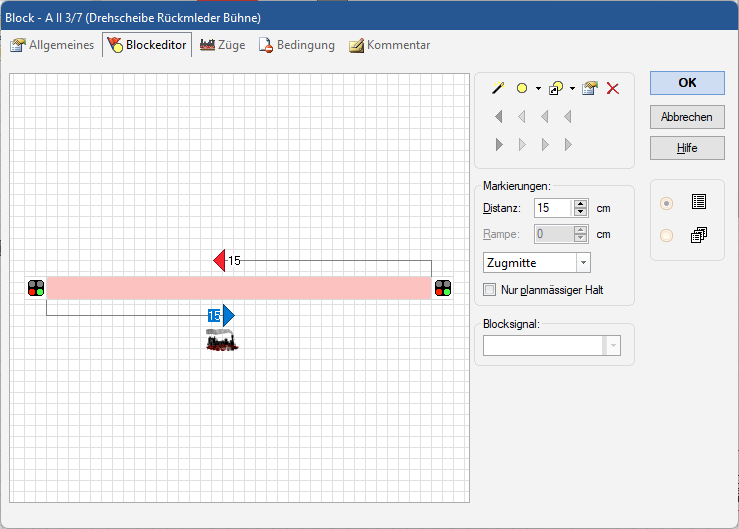Viewport: 739px width, 529px height.
Task: Click the steam locomotive icon
Action: 222,341
